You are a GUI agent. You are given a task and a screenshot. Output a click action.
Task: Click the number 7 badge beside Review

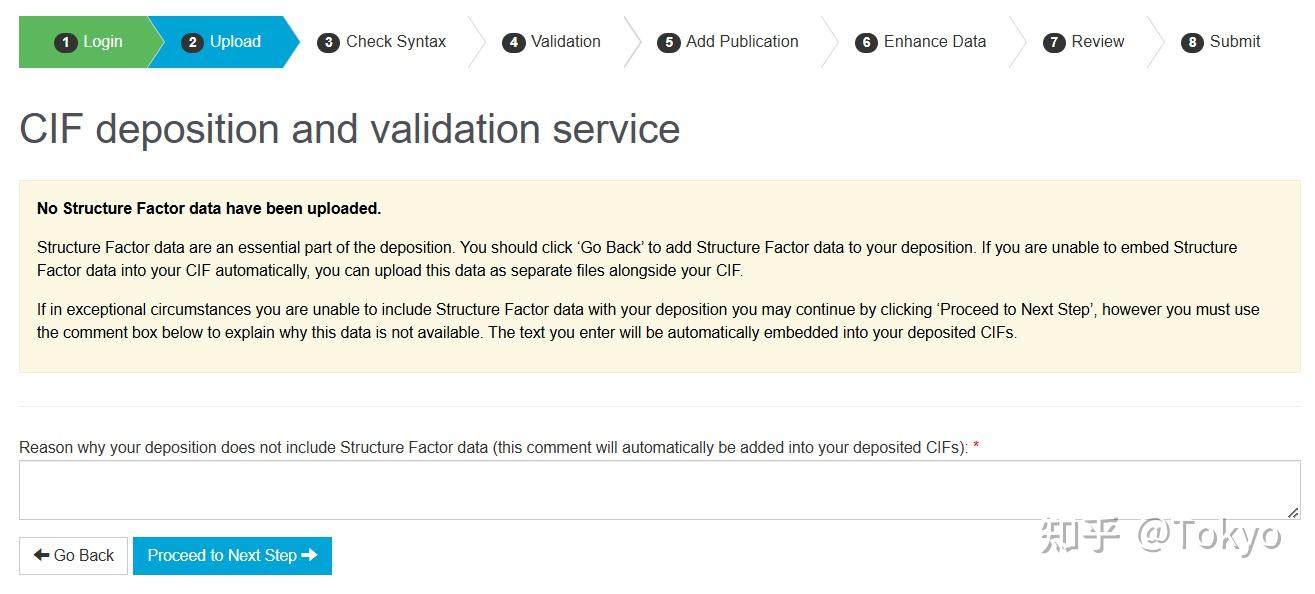tap(1053, 42)
